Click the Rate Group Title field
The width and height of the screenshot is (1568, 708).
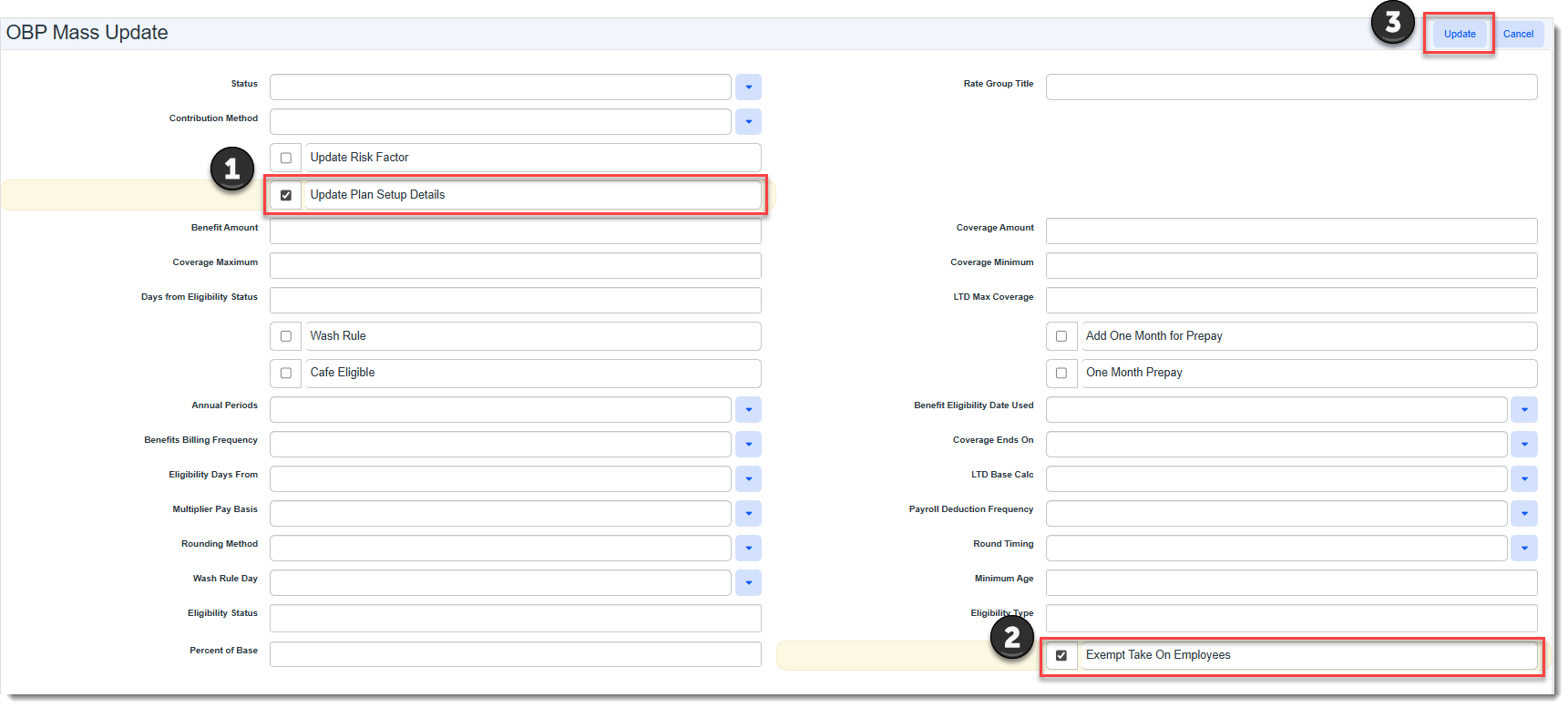pyautogui.click(x=1290, y=87)
